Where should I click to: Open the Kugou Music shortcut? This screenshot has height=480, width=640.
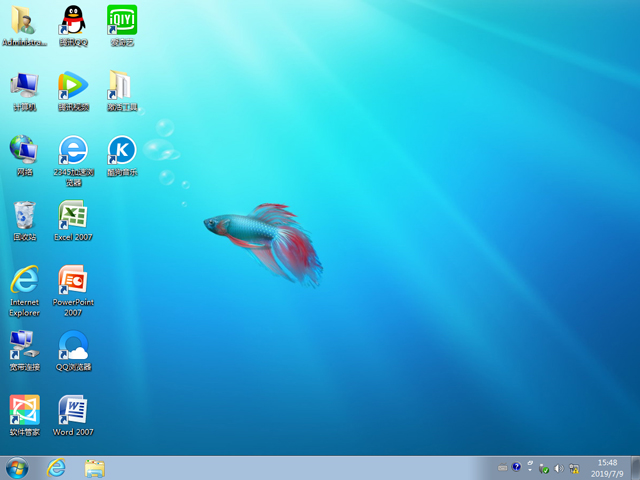[121, 150]
